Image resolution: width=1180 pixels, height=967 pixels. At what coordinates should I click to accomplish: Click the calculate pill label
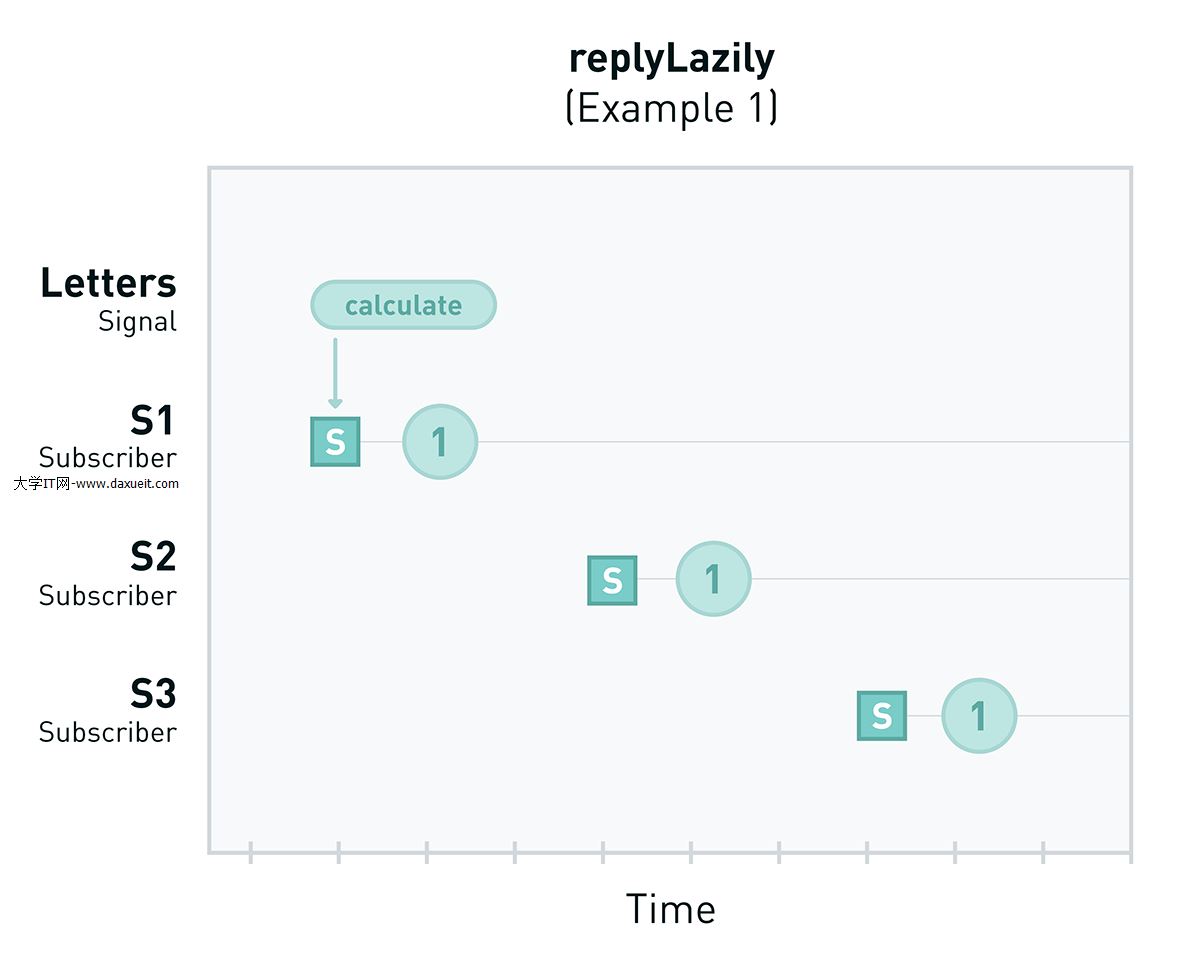coord(403,305)
